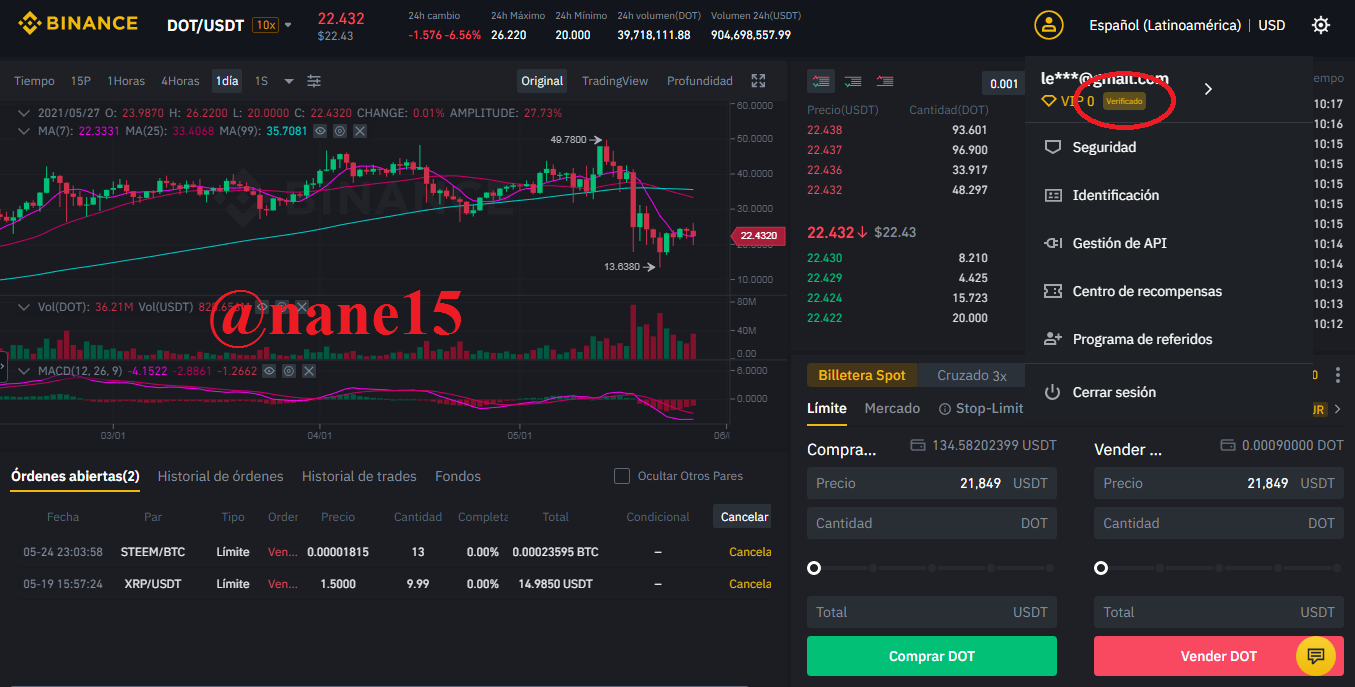This screenshot has height=687, width=1355.
Task: Open Español (Latinoamérica) language selector
Action: tap(1165, 25)
